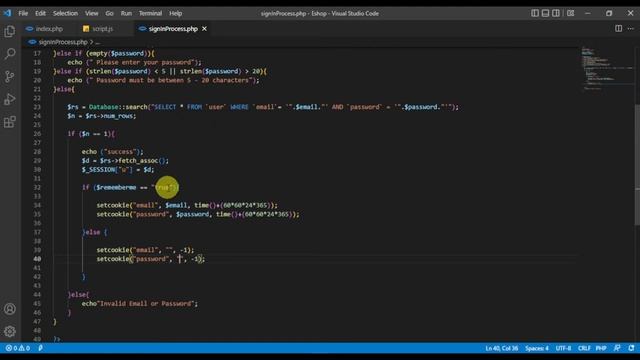Open the Extensions view

tap(10, 122)
